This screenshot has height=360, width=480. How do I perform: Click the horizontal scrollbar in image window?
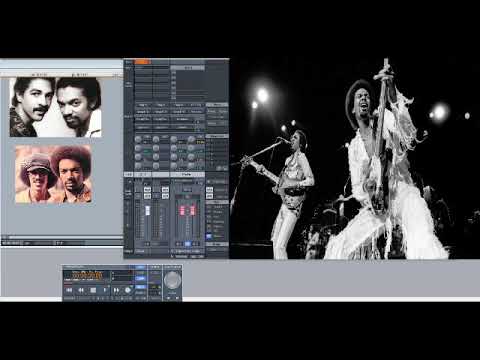click(x=62, y=237)
